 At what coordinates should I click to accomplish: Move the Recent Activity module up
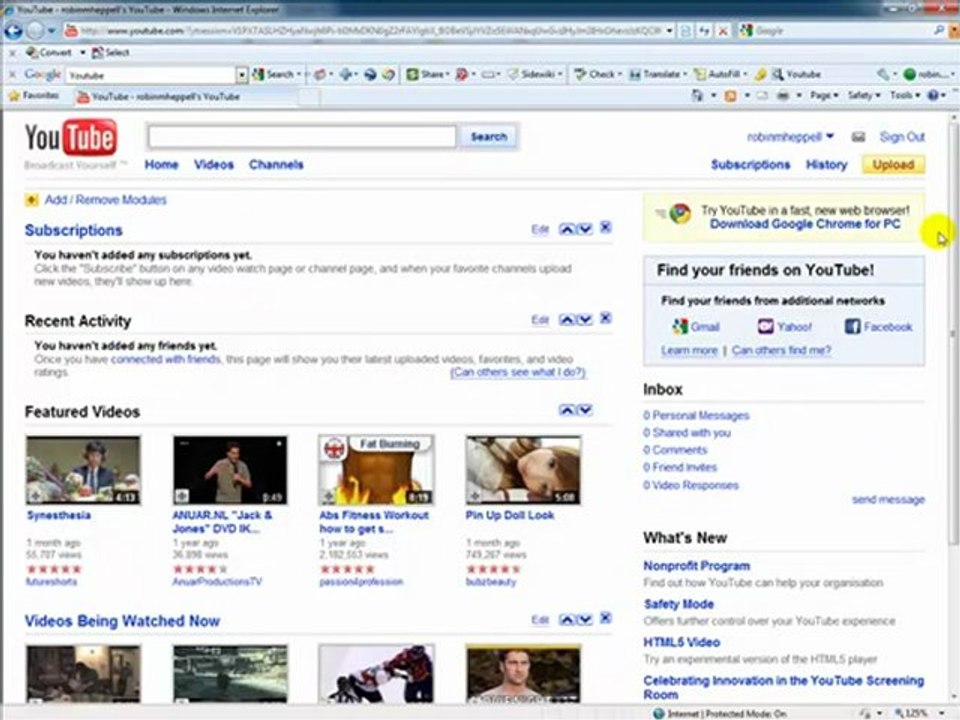[567, 320]
